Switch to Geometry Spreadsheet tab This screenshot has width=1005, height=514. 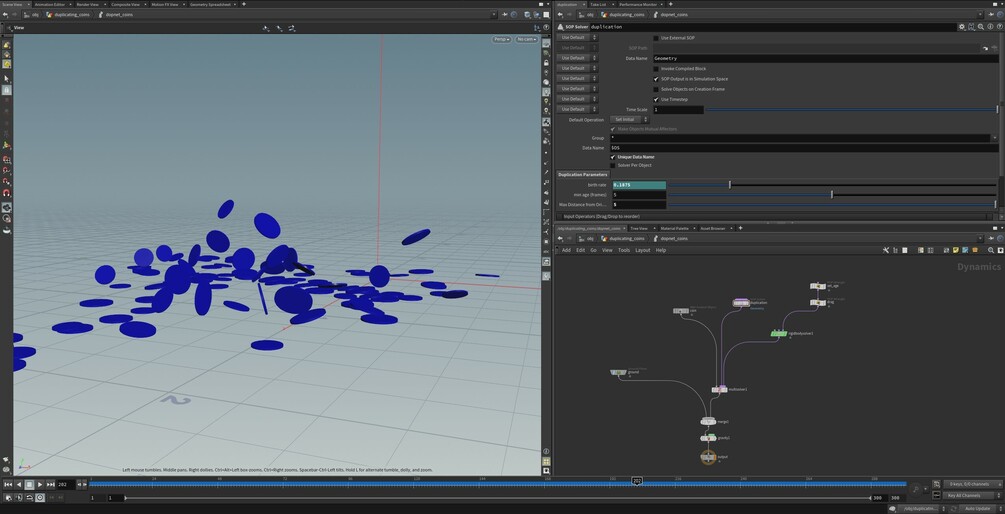(210, 4)
